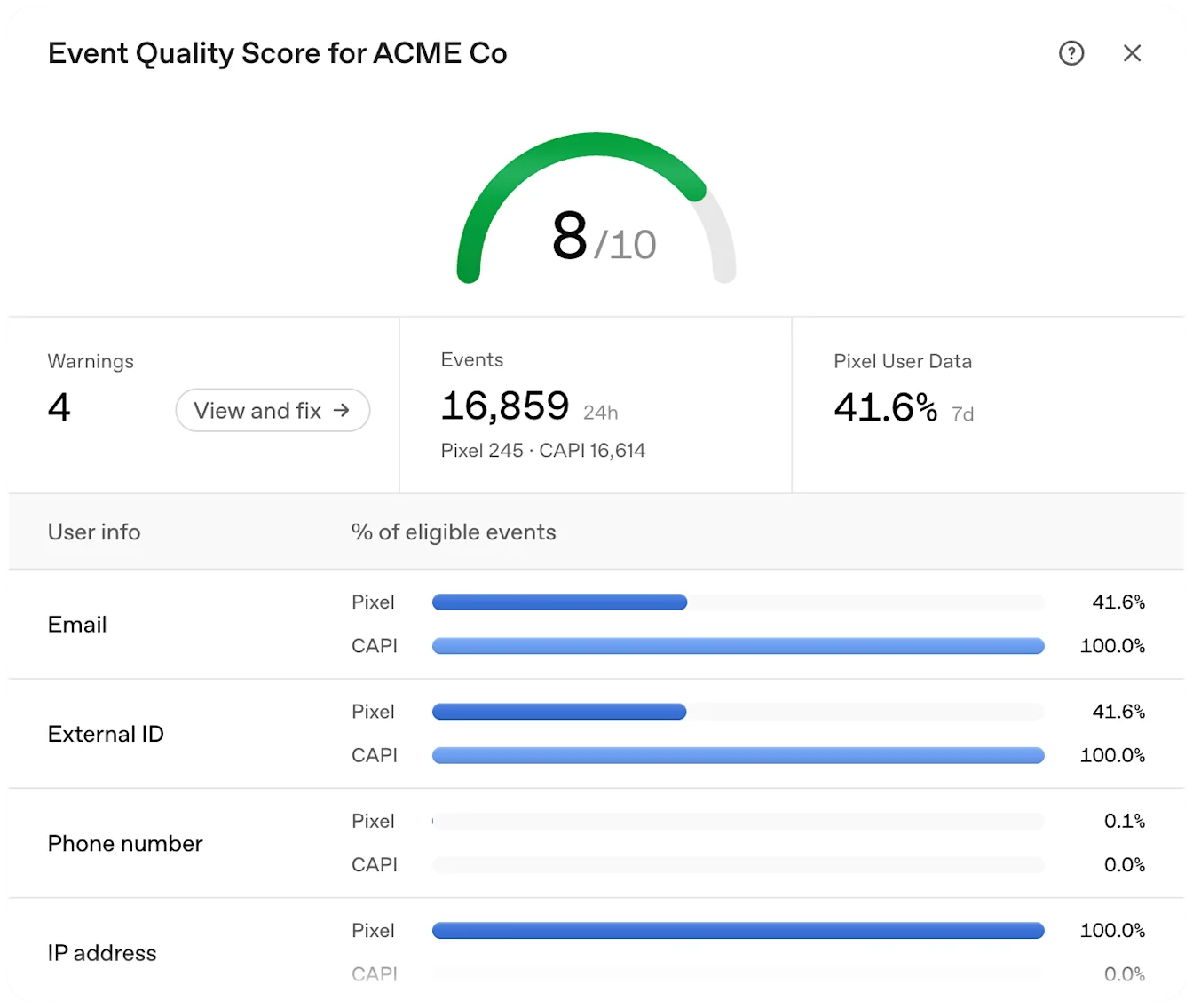The image size is (1193, 1008).
Task: Click the External ID row's "Pixel" label
Action: coord(373,712)
